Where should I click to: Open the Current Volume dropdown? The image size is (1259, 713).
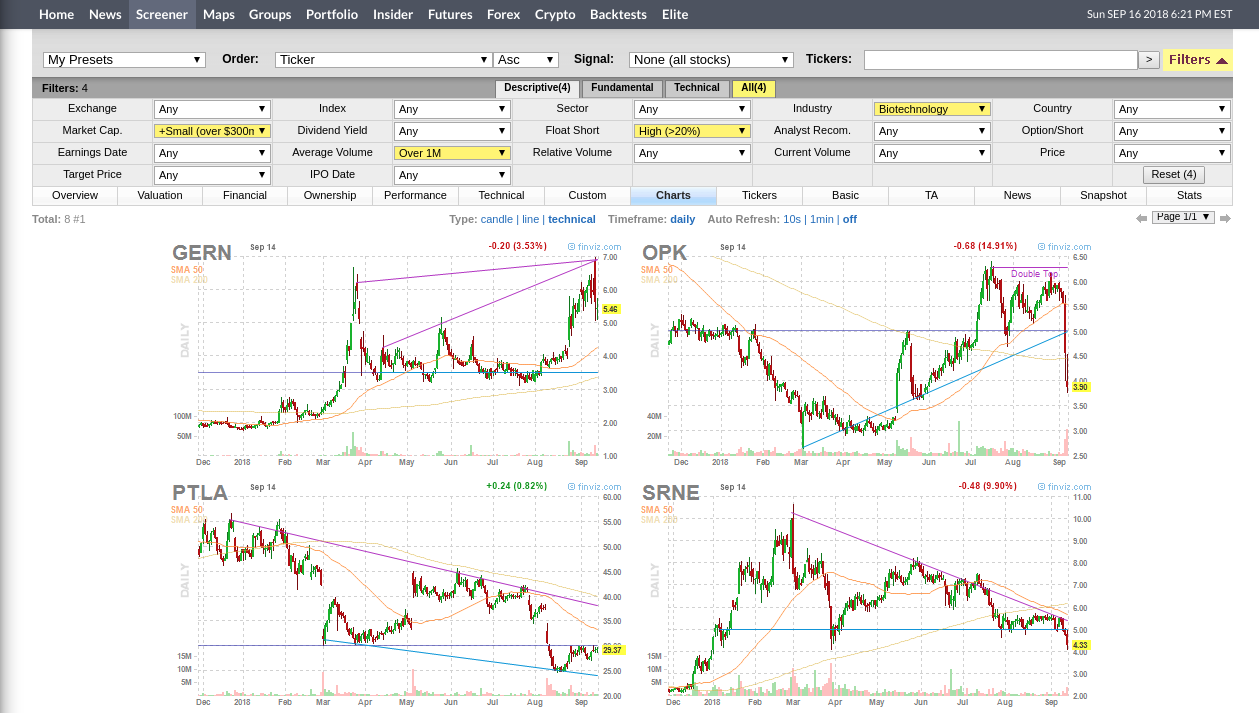pos(932,153)
